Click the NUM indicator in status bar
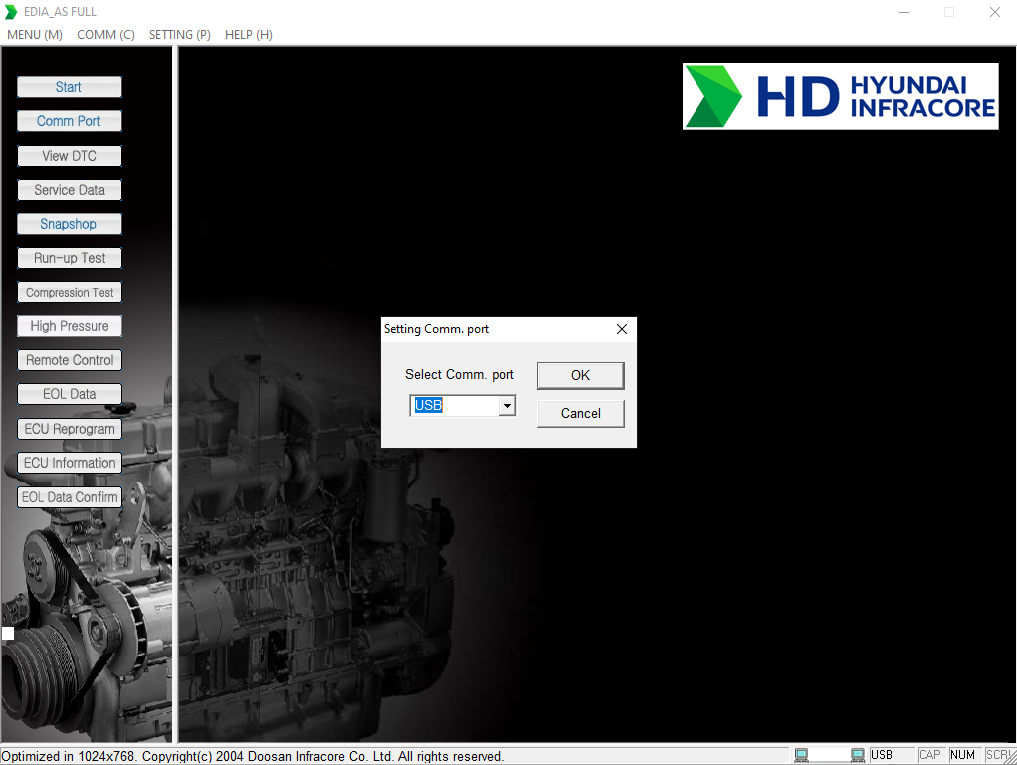The width and height of the screenshot is (1017, 765). coord(963,755)
